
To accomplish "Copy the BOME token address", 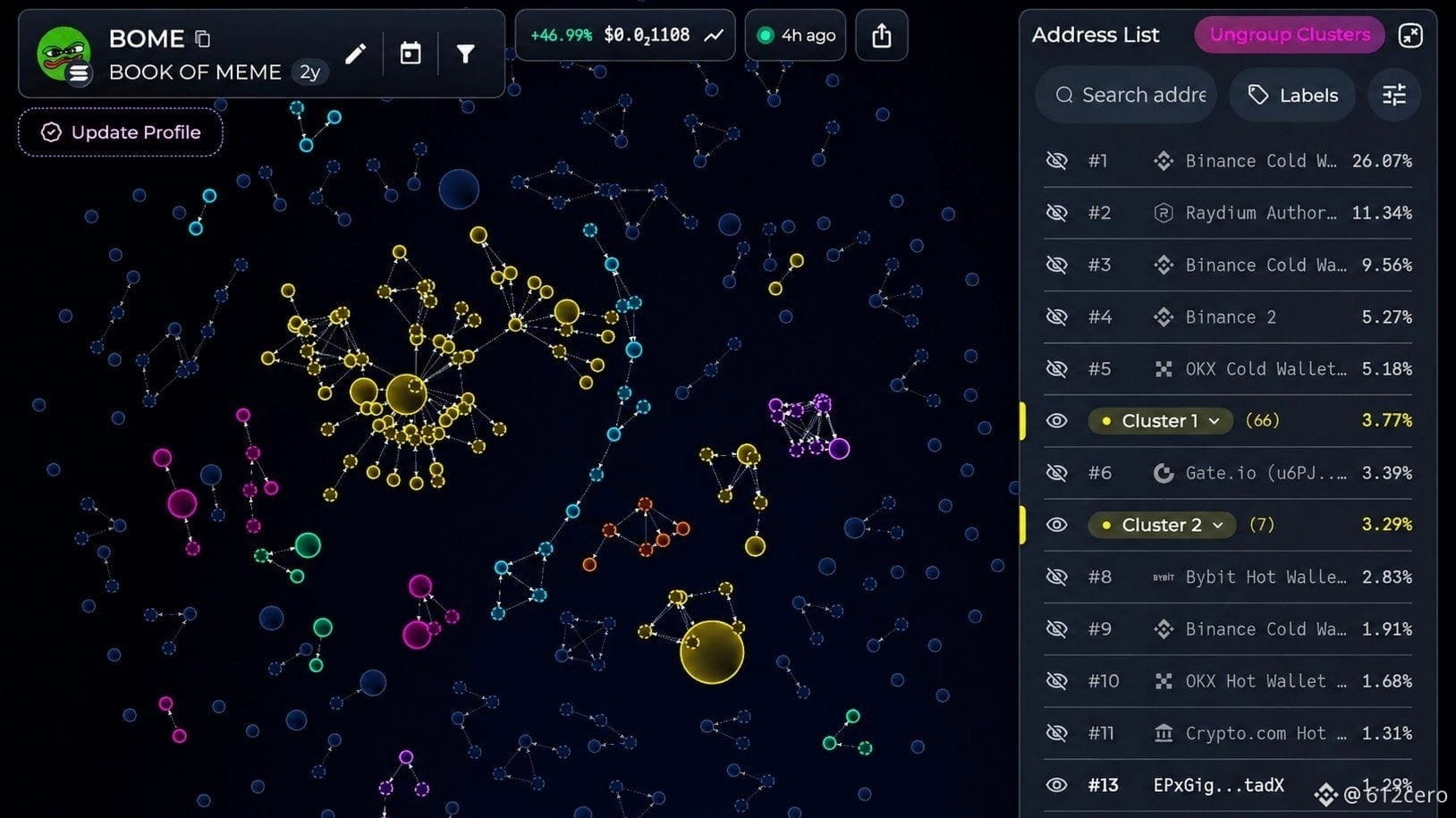I will click(x=203, y=38).
